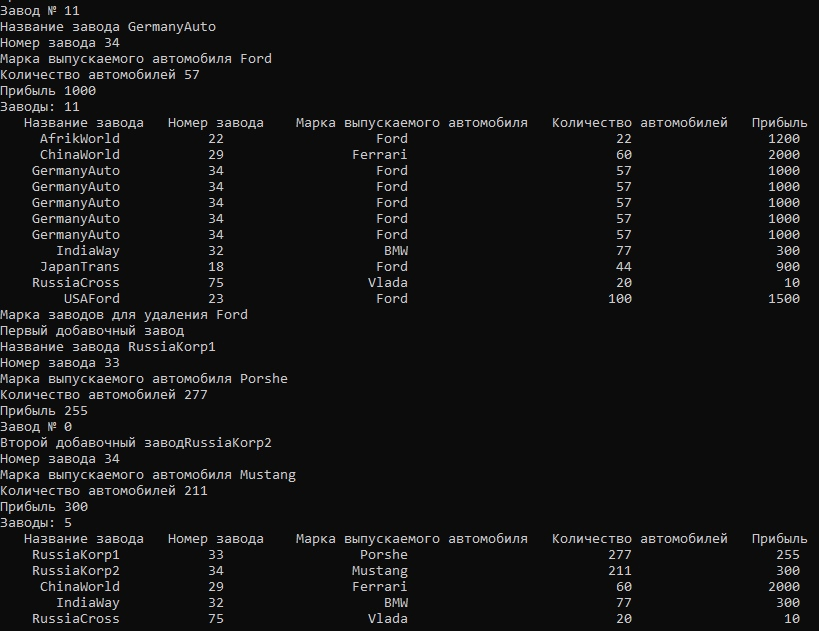Click the line "Количество автомобилей 211"
The width and height of the screenshot is (819, 631).
pos(104,491)
